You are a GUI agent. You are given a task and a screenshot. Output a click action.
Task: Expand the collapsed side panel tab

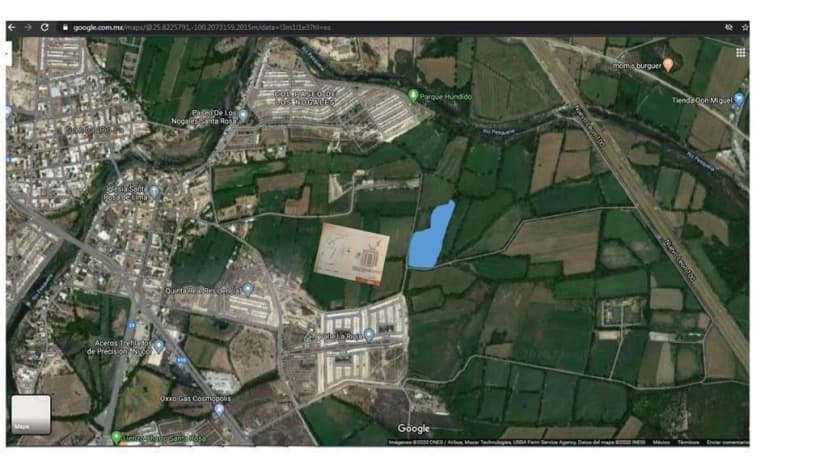[x=8, y=54]
